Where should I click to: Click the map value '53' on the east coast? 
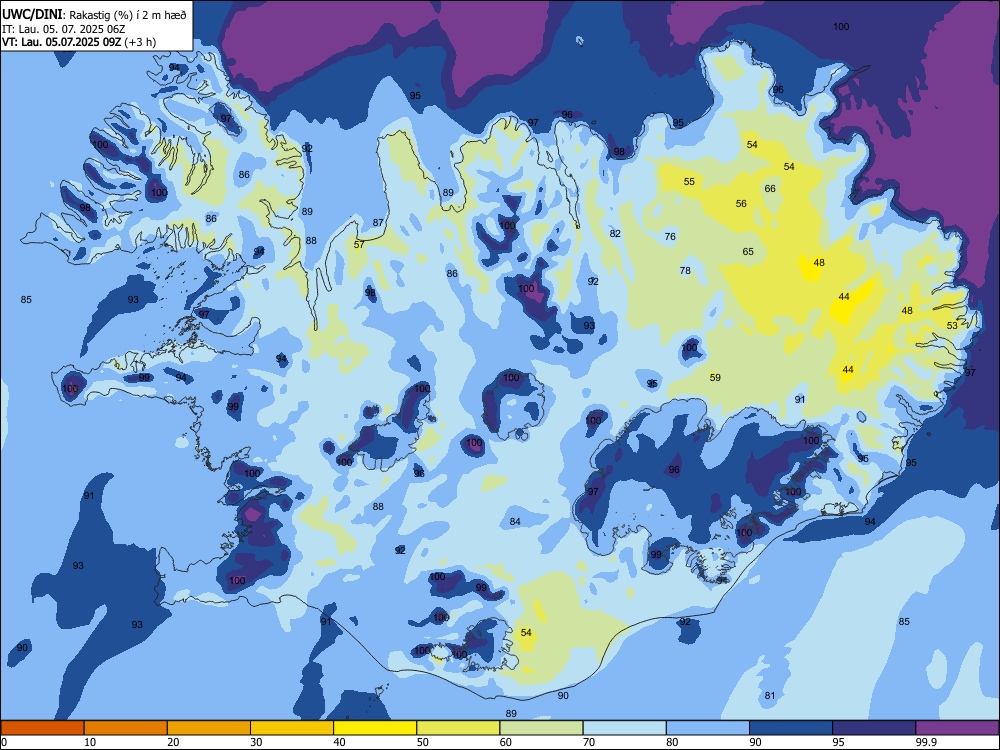952,325
